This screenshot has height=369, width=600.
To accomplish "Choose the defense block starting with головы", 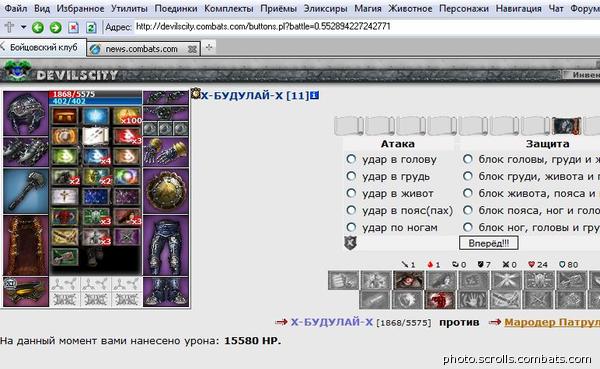I will 468,159.
